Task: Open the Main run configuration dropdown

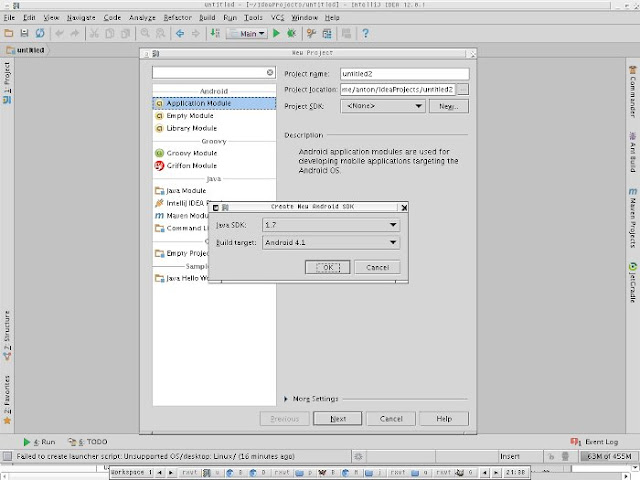Action: pos(247,33)
